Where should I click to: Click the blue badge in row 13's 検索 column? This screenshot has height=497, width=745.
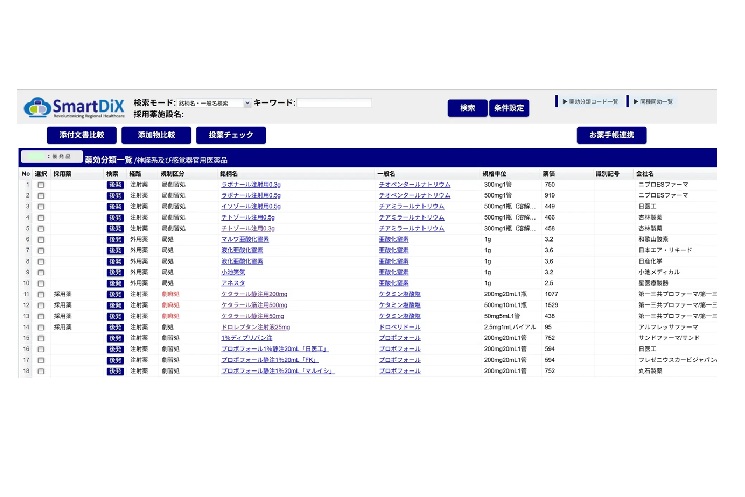(115, 316)
